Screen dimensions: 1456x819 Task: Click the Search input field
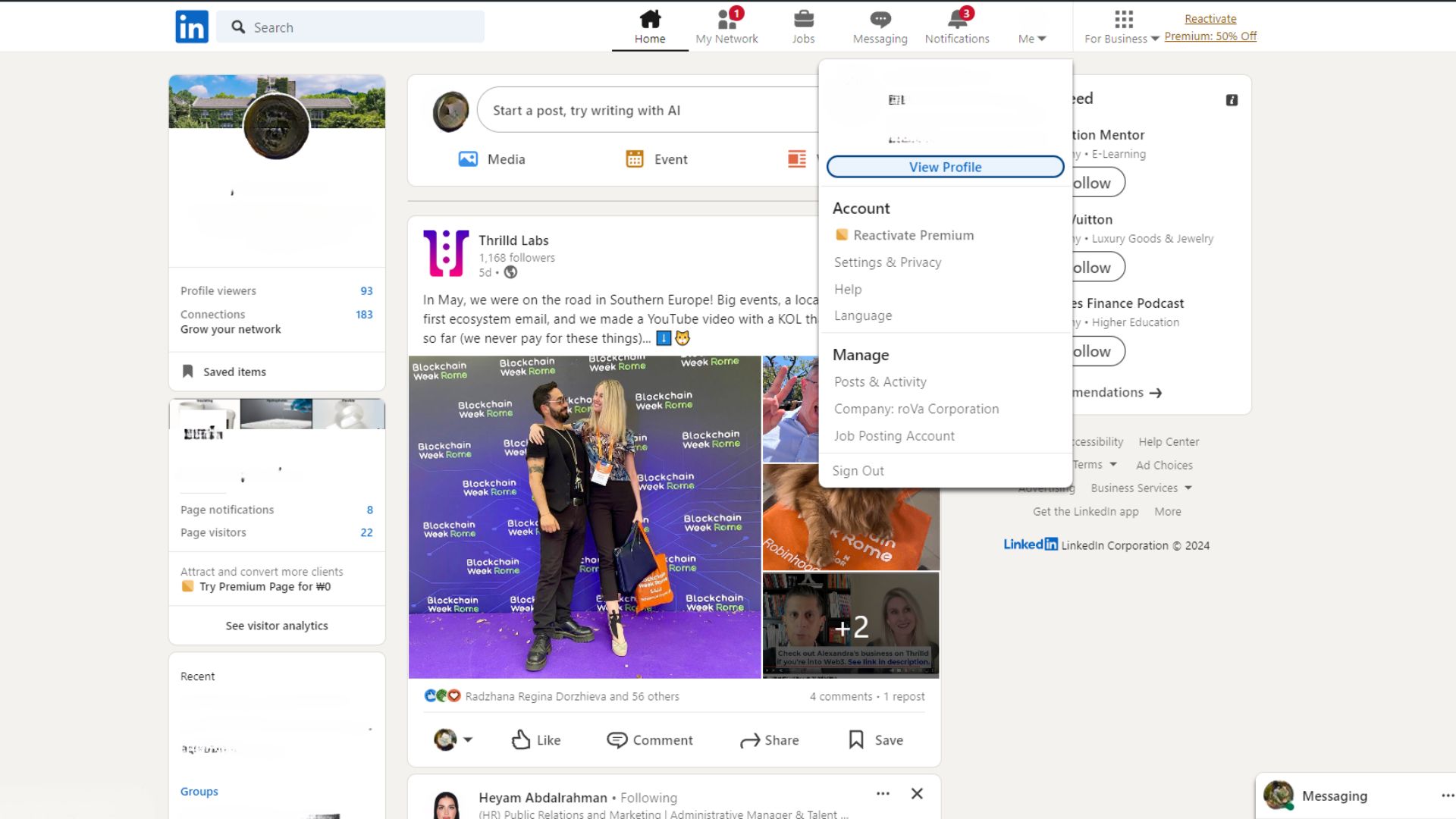[350, 27]
